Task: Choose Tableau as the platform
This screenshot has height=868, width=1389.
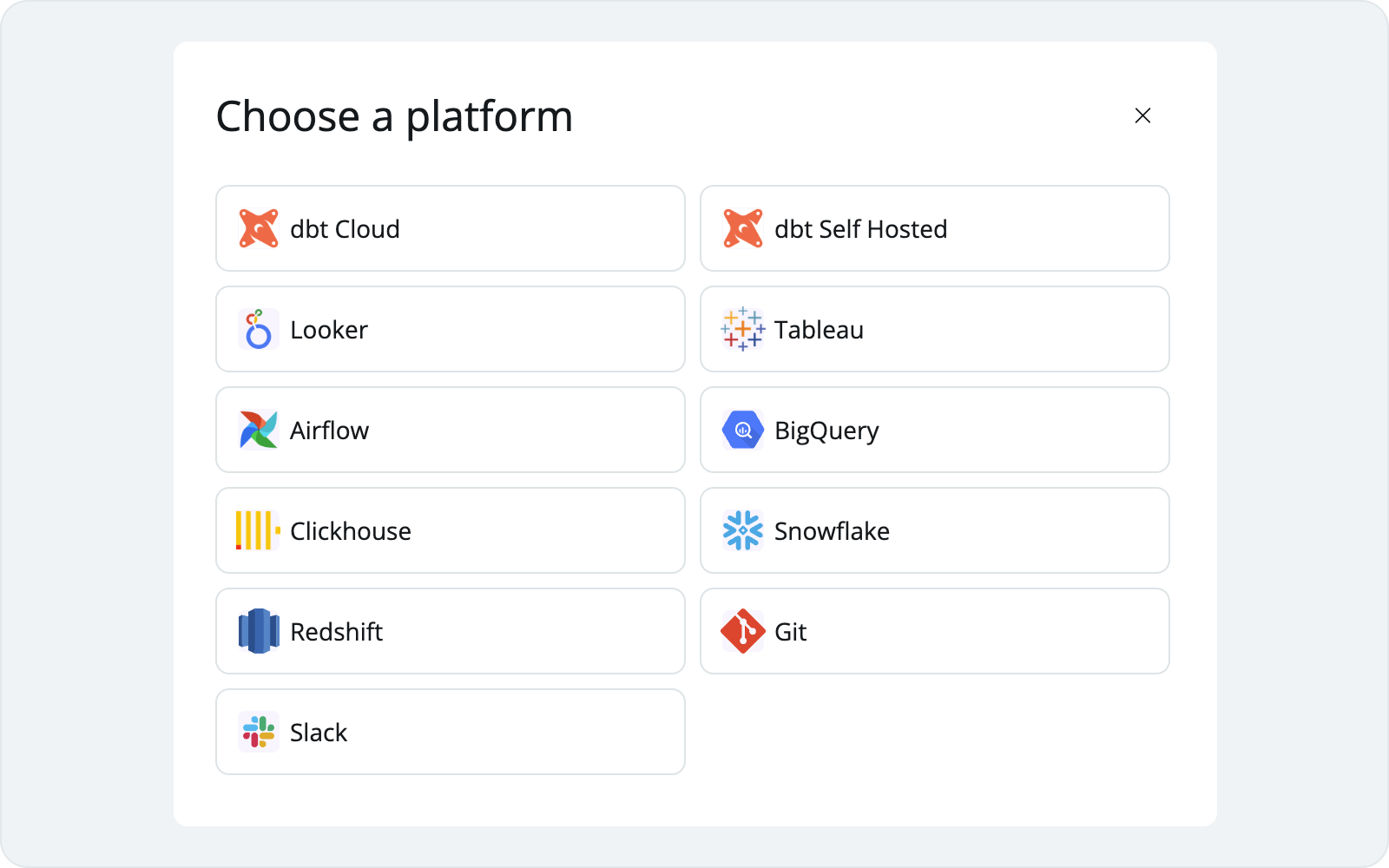Action: (934, 329)
